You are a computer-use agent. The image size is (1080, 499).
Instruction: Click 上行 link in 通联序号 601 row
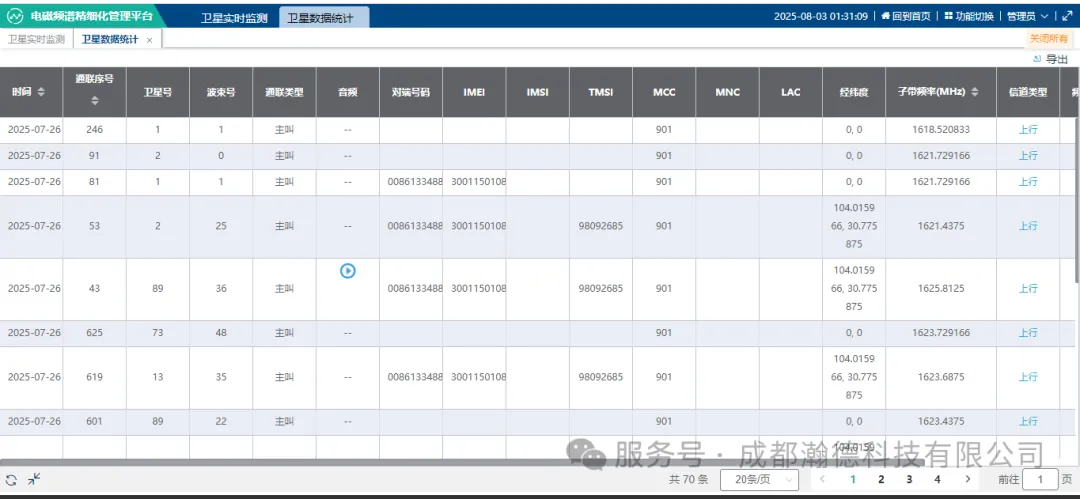[1028, 422]
